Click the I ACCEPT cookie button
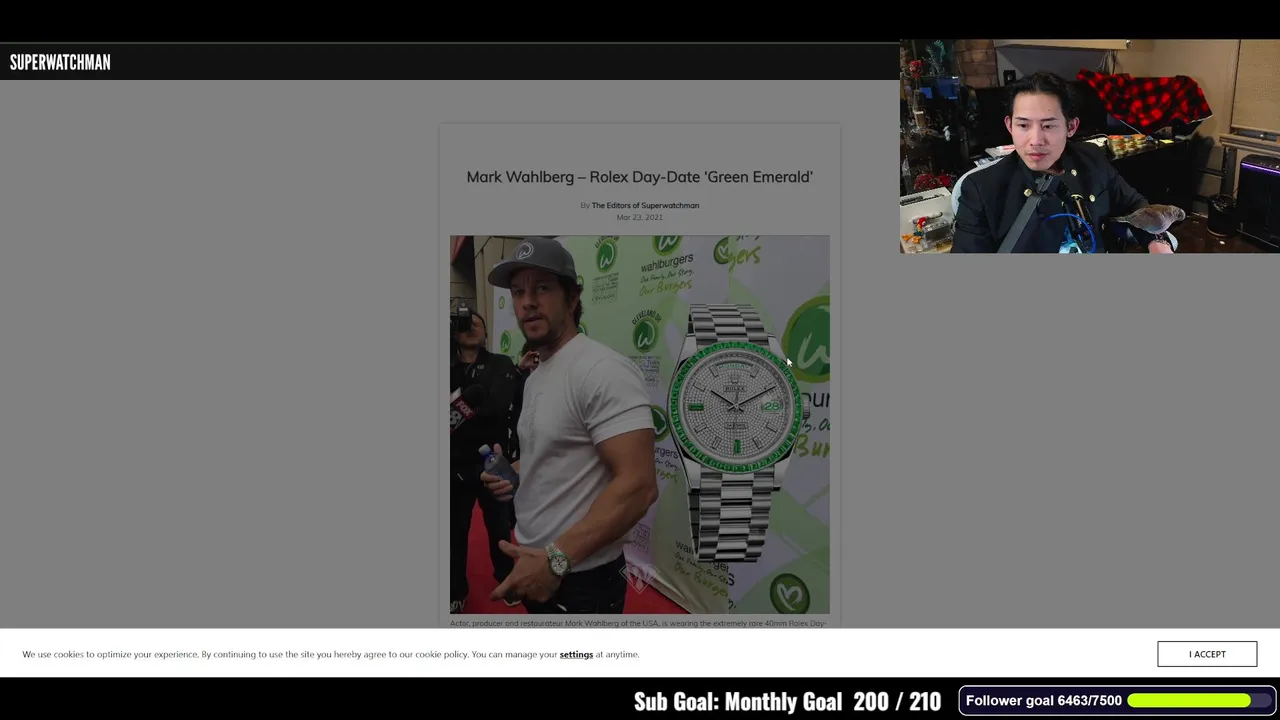Image resolution: width=1280 pixels, height=720 pixels. click(1207, 654)
